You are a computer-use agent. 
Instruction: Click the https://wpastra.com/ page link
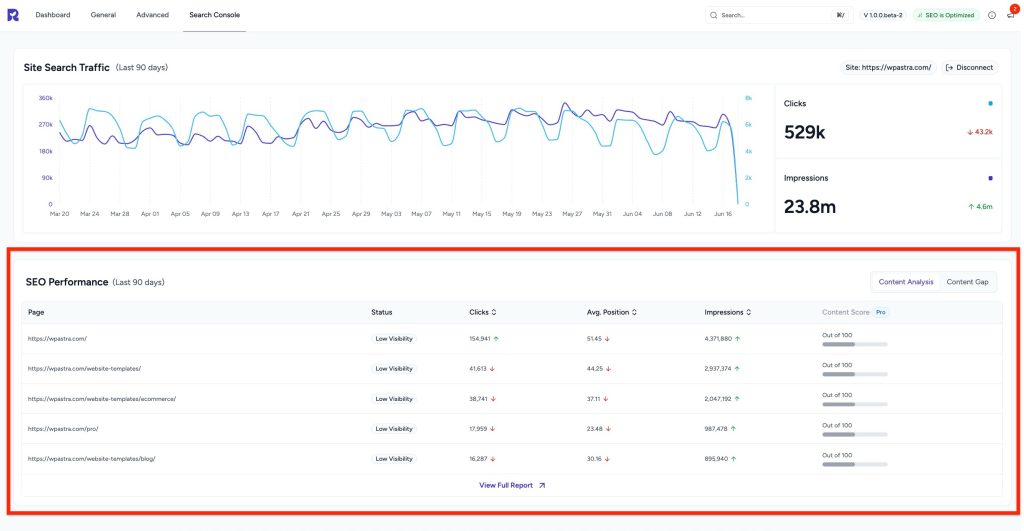(57, 339)
